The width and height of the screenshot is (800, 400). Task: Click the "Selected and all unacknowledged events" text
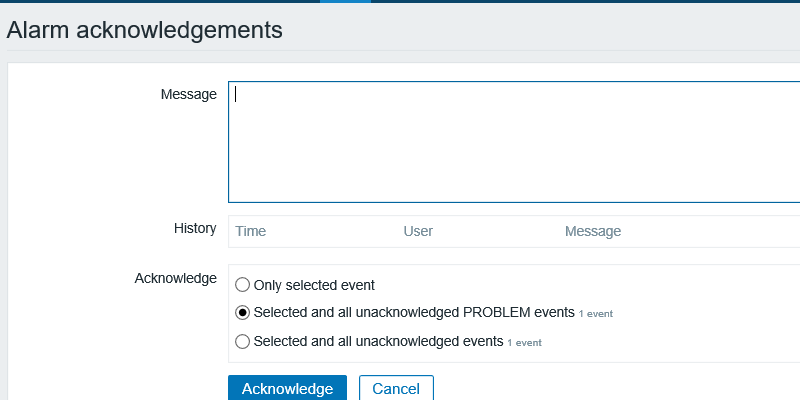[x=378, y=341]
